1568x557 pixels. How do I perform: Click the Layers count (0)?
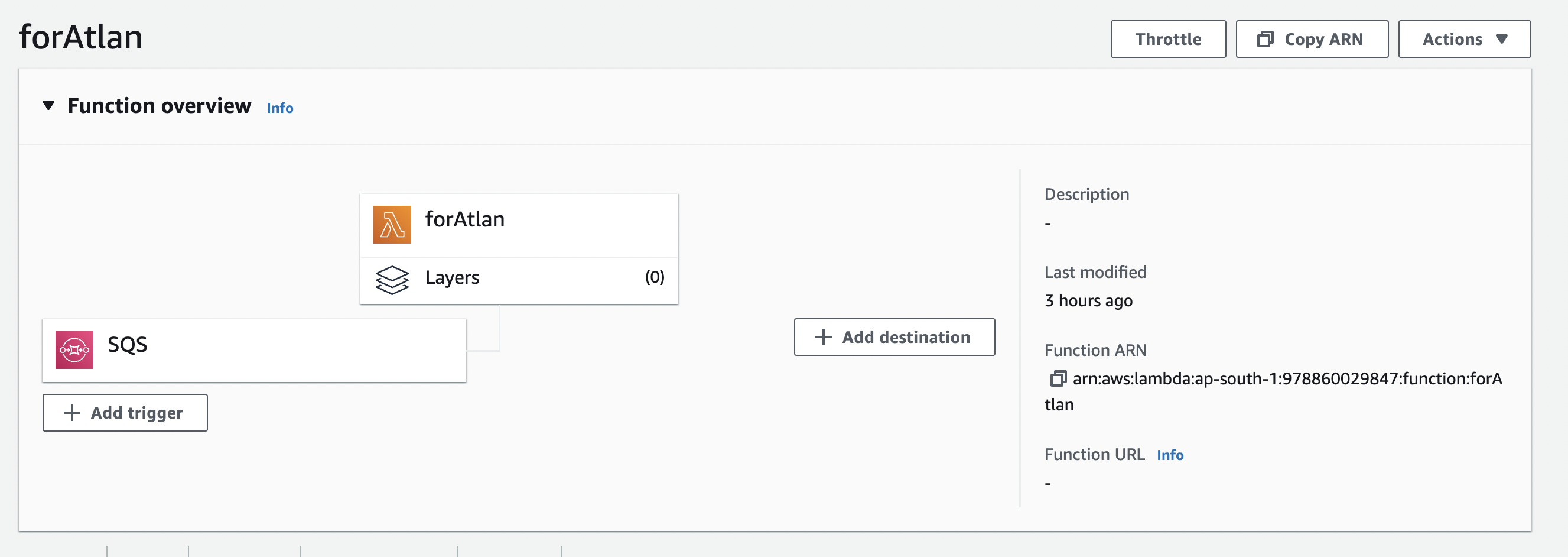point(655,277)
